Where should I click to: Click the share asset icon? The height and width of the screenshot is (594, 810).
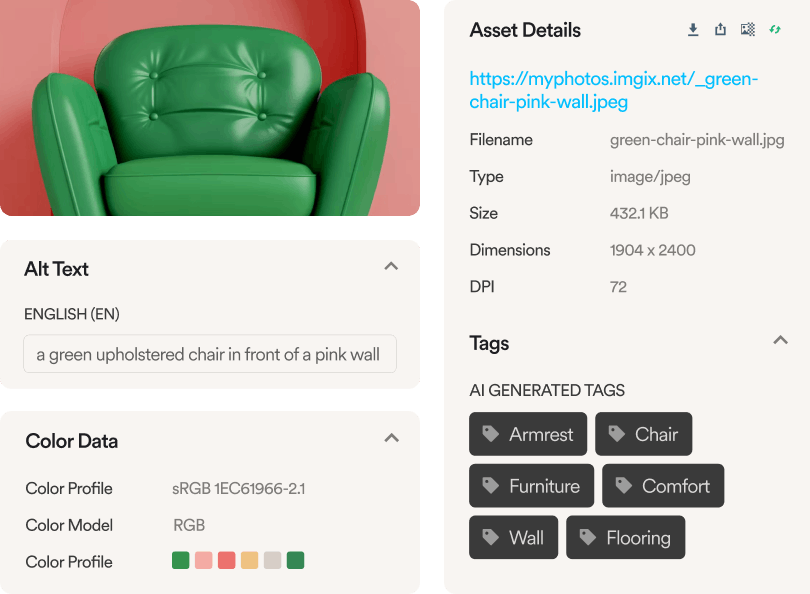click(x=720, y=30)
